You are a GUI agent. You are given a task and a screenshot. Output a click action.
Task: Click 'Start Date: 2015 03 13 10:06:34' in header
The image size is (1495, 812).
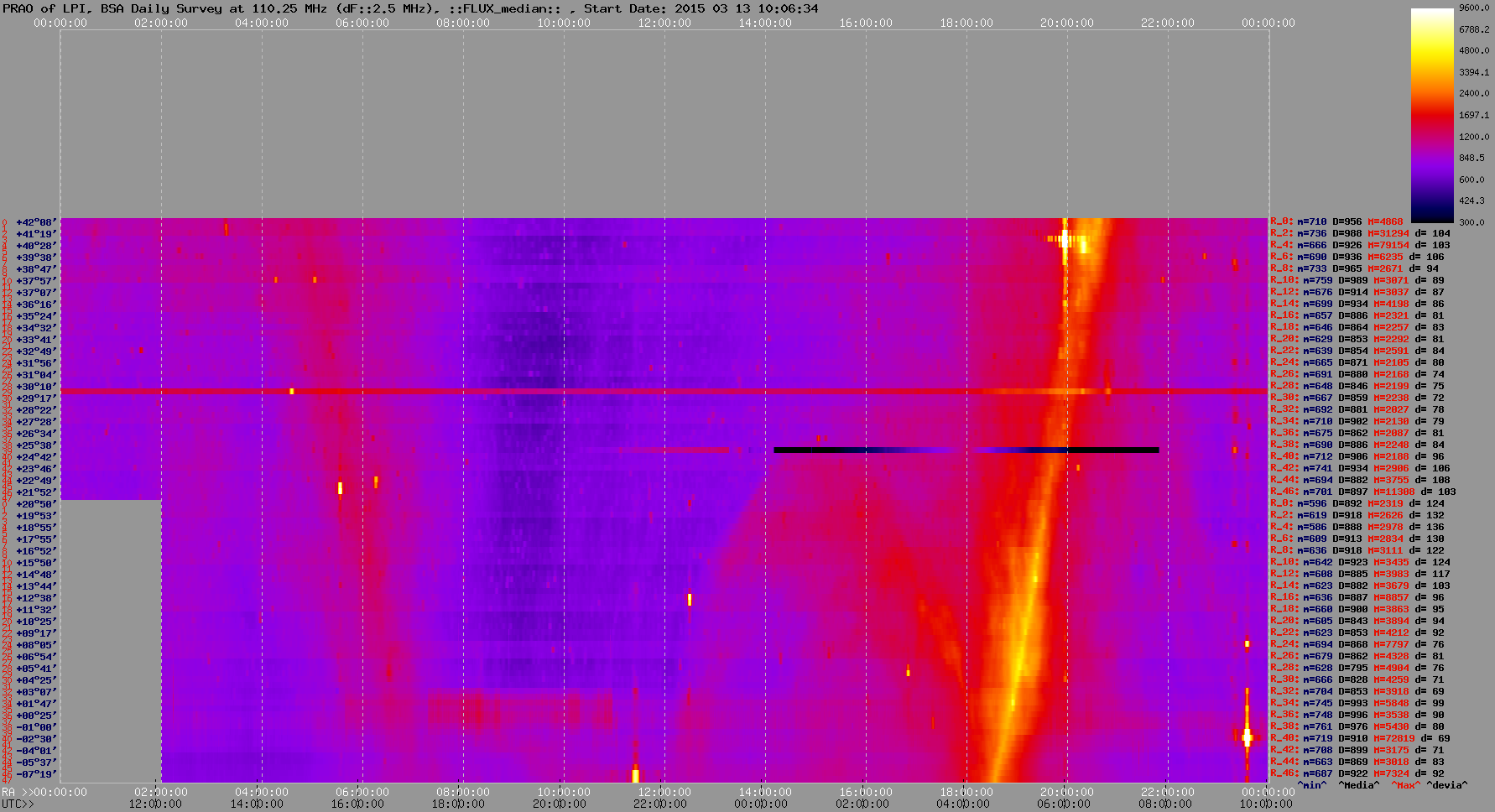(x=701, y=8)
